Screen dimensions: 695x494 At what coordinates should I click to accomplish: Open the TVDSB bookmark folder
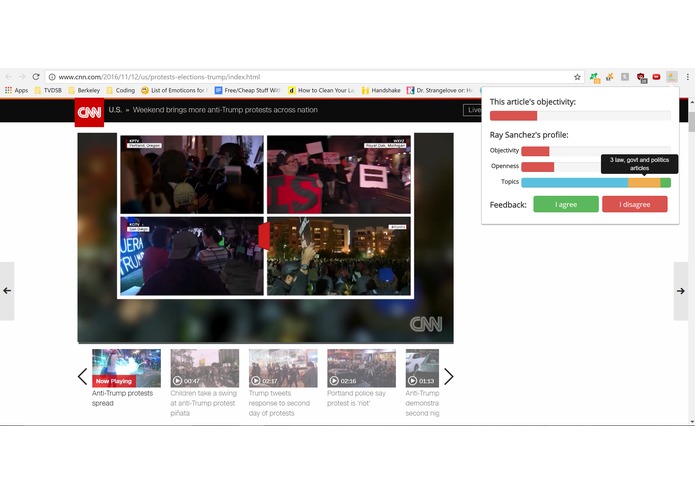point(48,90)
